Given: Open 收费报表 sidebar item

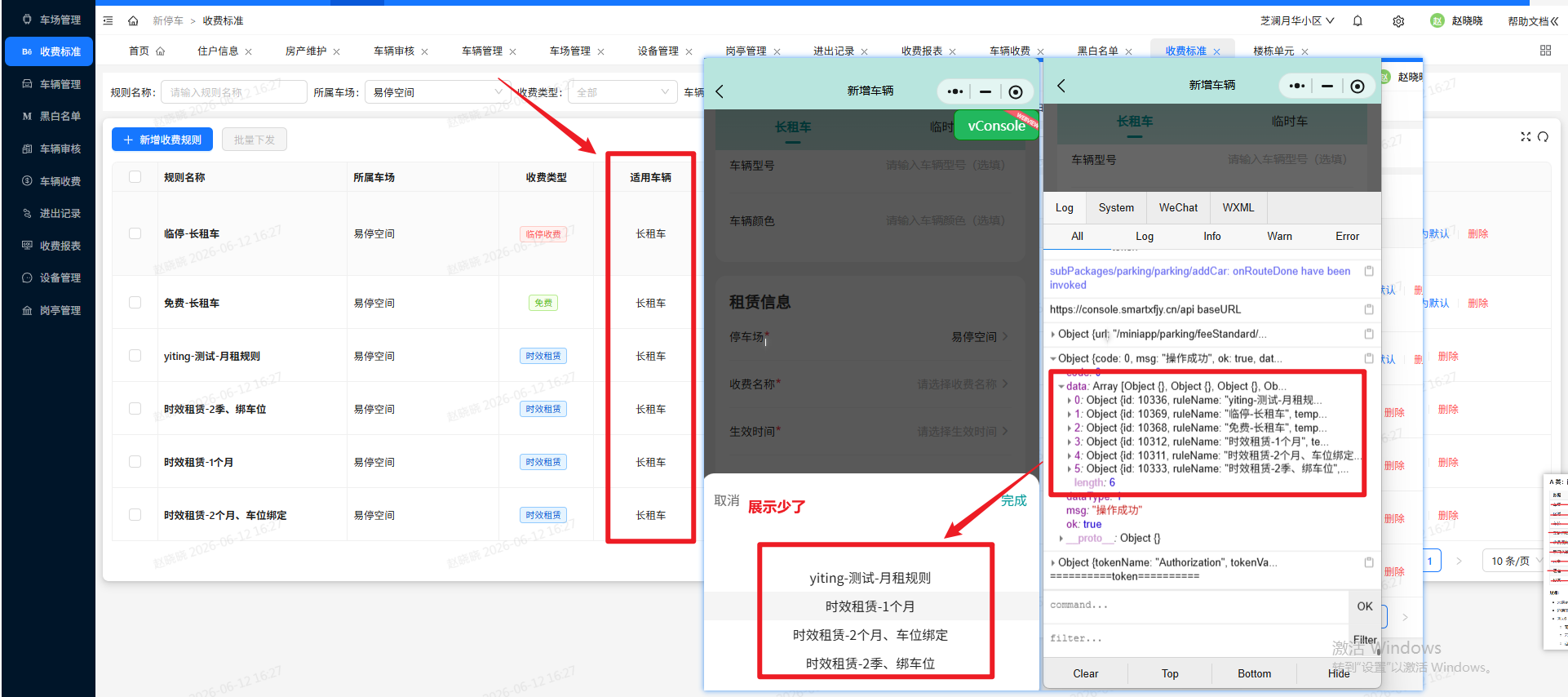Looking at the screenshot, I should point(51,246).
